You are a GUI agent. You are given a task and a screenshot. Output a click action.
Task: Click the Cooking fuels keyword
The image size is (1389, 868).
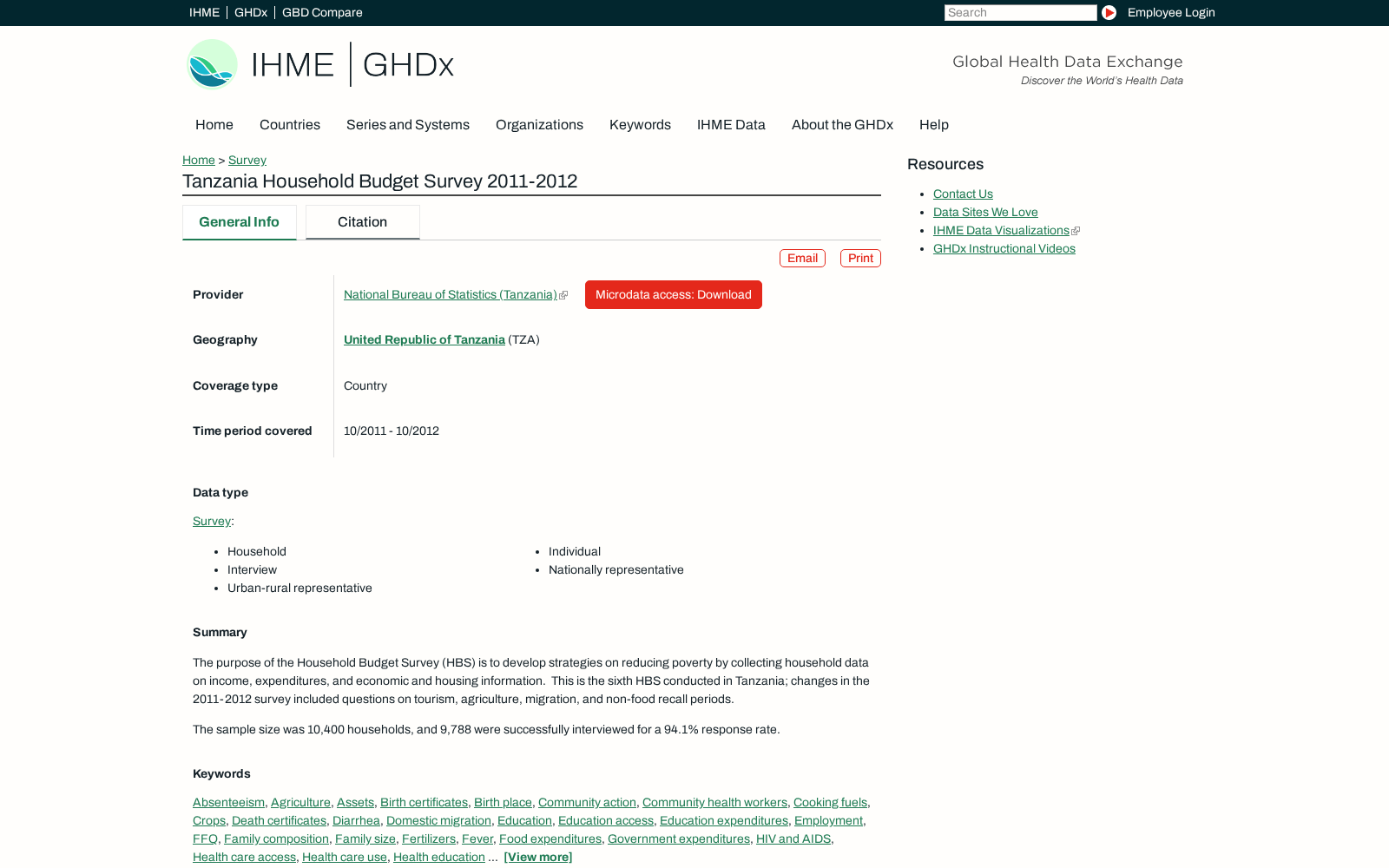(830, 803)
